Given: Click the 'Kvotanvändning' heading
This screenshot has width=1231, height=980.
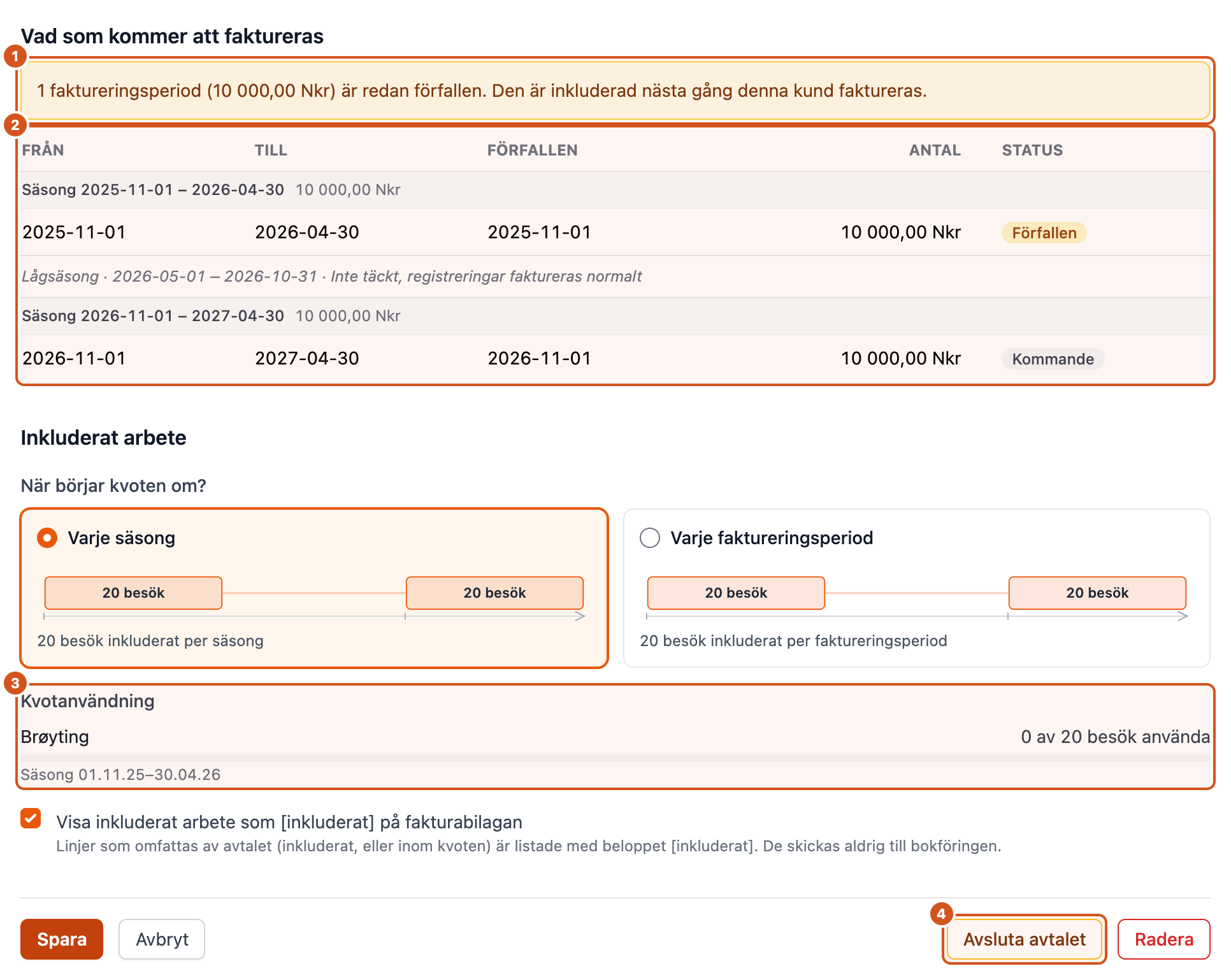Looking at the screenshot, I should tap(87, 701).
